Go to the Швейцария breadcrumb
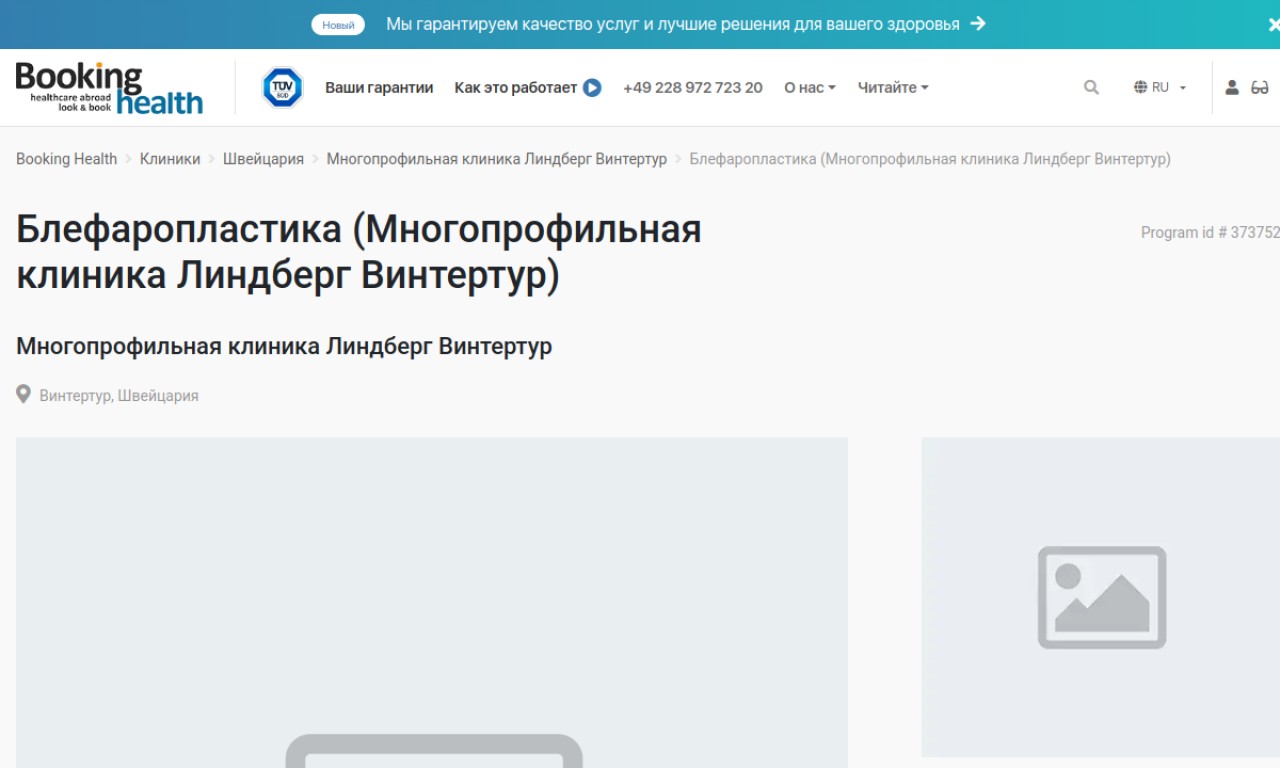The width and height of the screenshot is (1280, 768). click(263, 159)
